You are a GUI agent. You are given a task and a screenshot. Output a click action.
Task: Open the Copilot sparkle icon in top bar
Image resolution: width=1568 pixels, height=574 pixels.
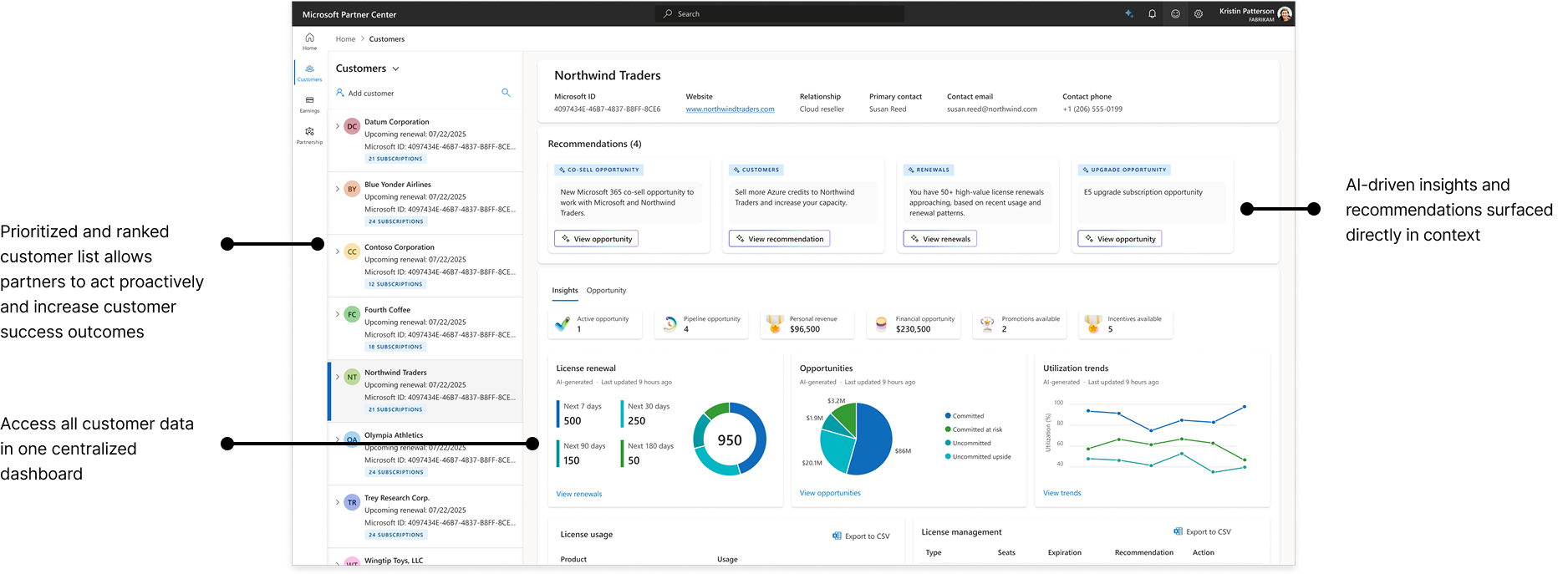[x=1128, y=13]
